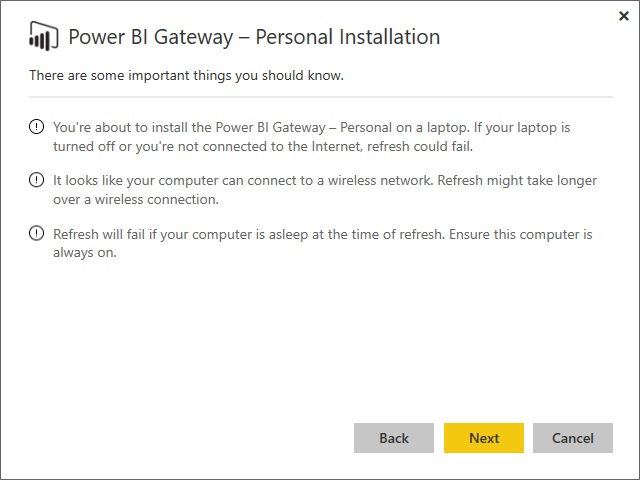Click the horizontal divider under the subtitle

[x=320, y=97]
